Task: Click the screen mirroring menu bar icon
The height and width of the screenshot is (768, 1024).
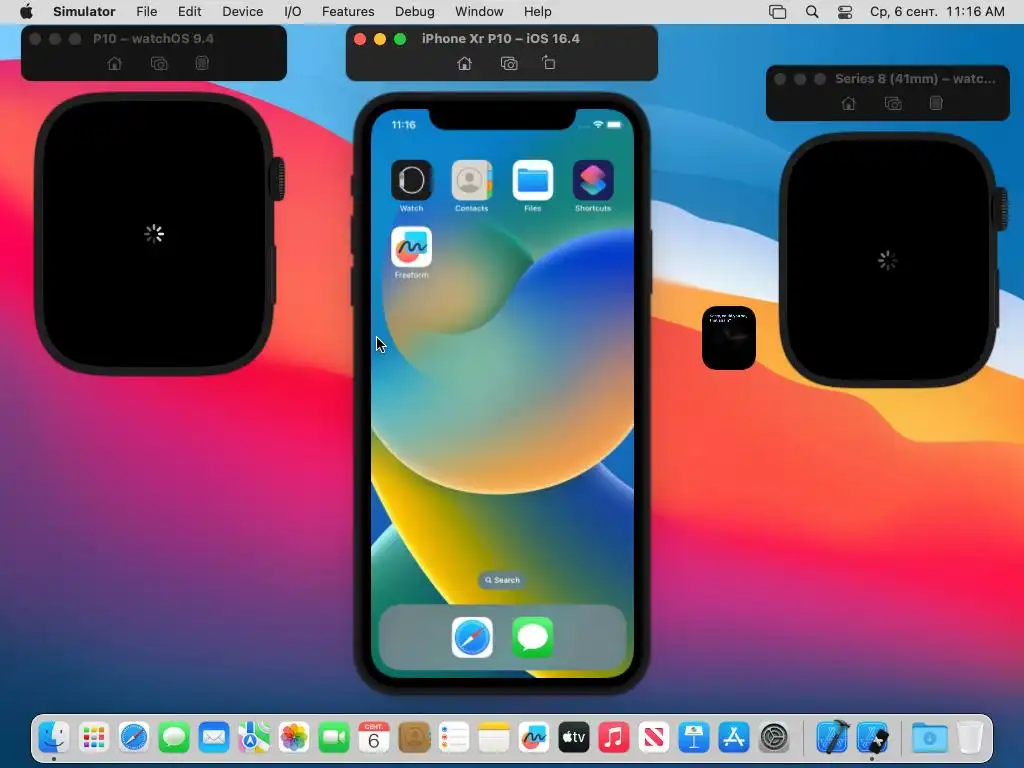Action: click(x=777, y=12)
